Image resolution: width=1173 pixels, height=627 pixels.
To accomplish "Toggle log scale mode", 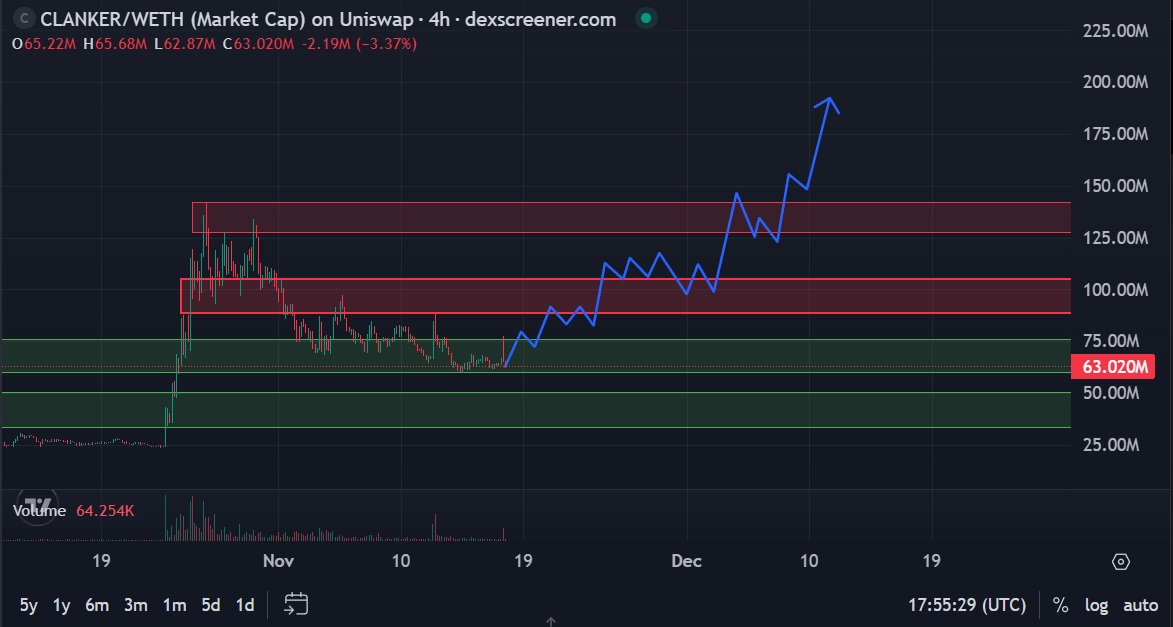I will (x=1096, y=605).
